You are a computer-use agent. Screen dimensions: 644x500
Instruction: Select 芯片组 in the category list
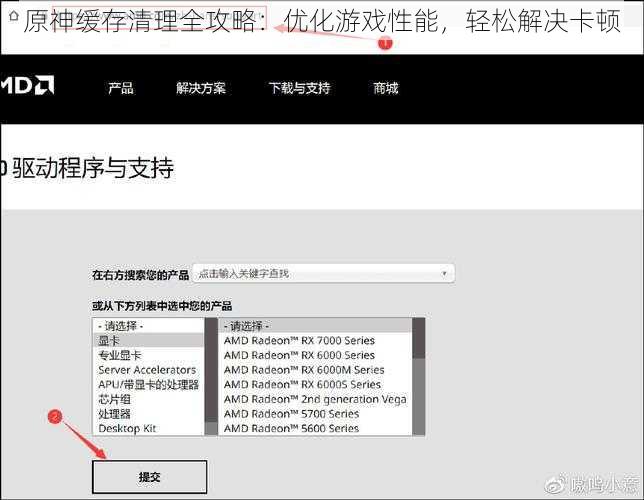click(148, 399)
